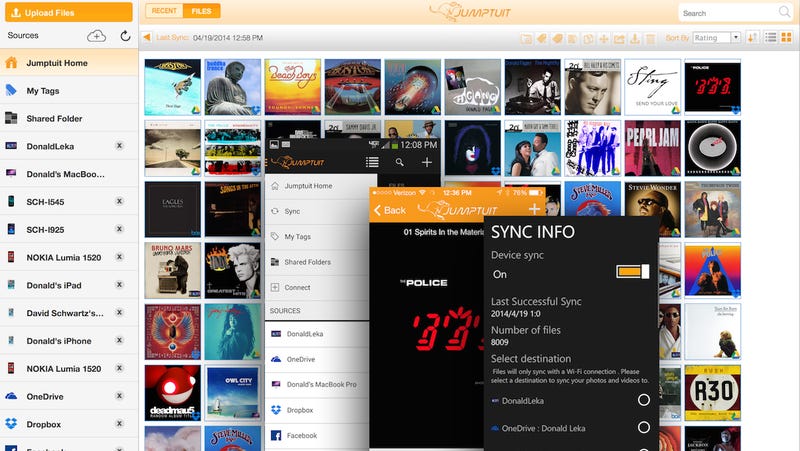This screenshot has height=451, width=800.
Task: Open the Sort By Rating dropdown
Action: coord(716,37)
